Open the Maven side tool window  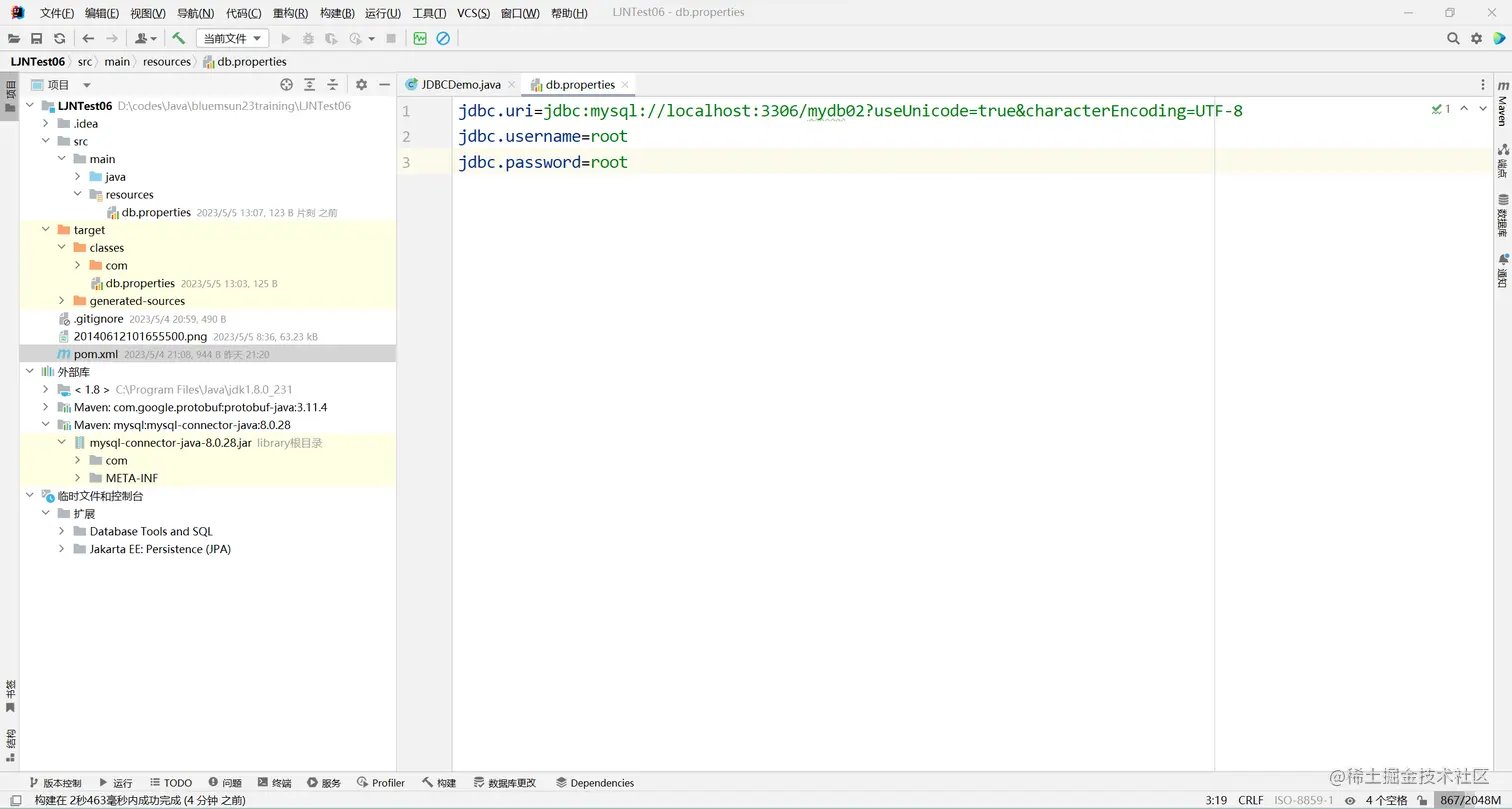[x=1502, y=104]
